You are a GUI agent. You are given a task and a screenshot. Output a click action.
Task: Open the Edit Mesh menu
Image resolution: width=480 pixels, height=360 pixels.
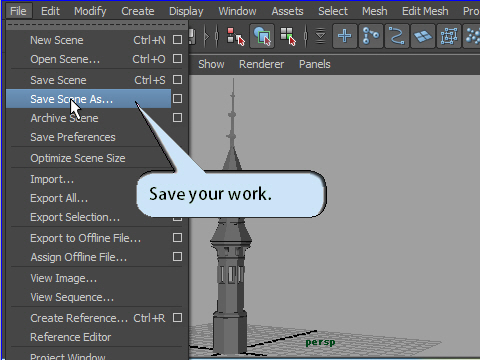tap(425, 11)
